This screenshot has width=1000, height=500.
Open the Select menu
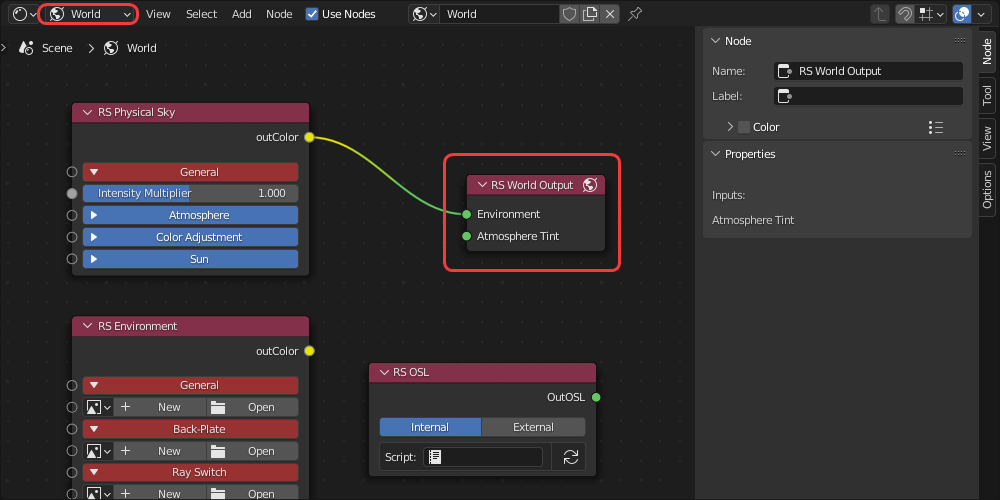pyautogui.click(x=202, y=14)
